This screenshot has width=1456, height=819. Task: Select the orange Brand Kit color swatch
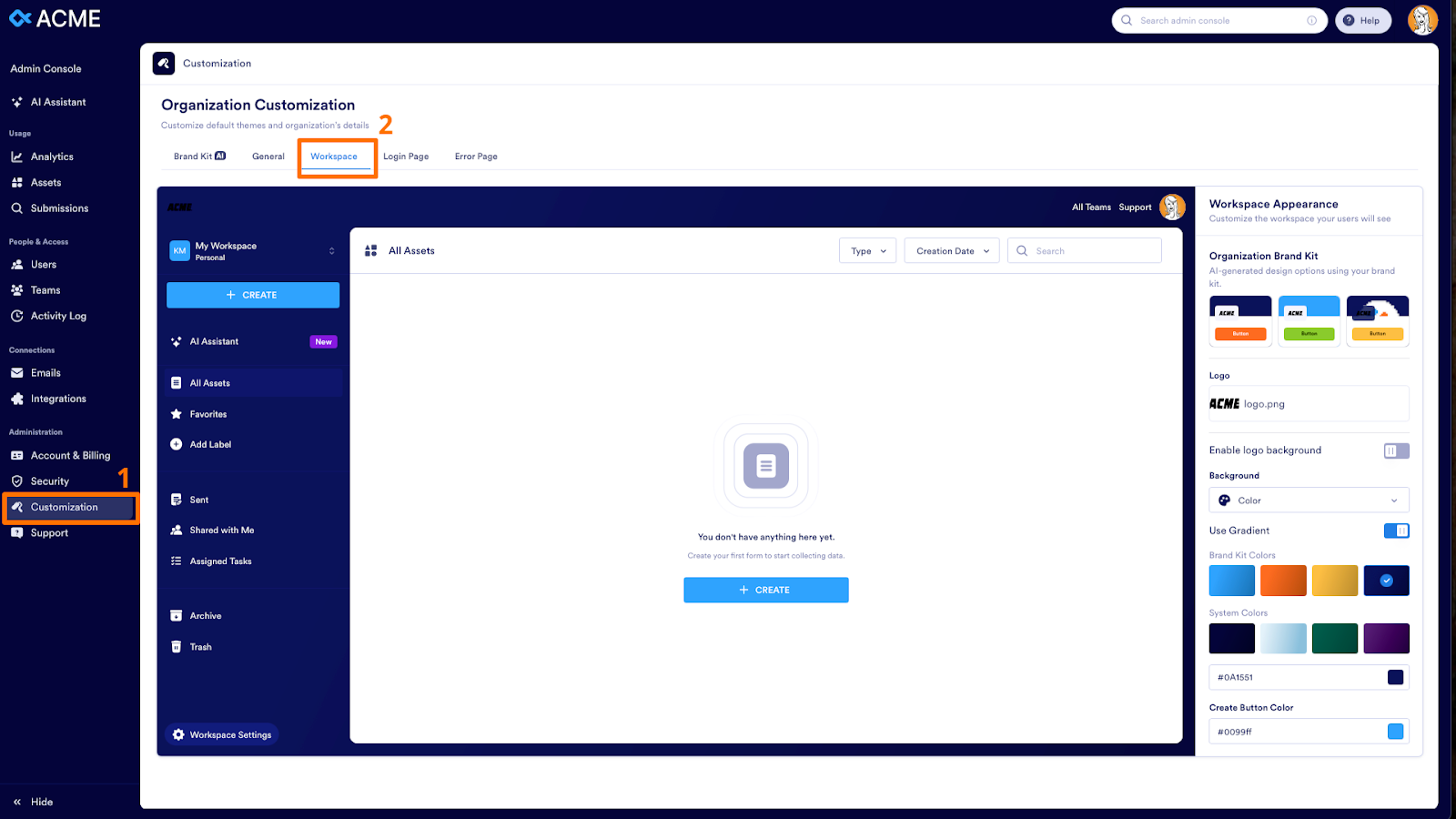1283,580
